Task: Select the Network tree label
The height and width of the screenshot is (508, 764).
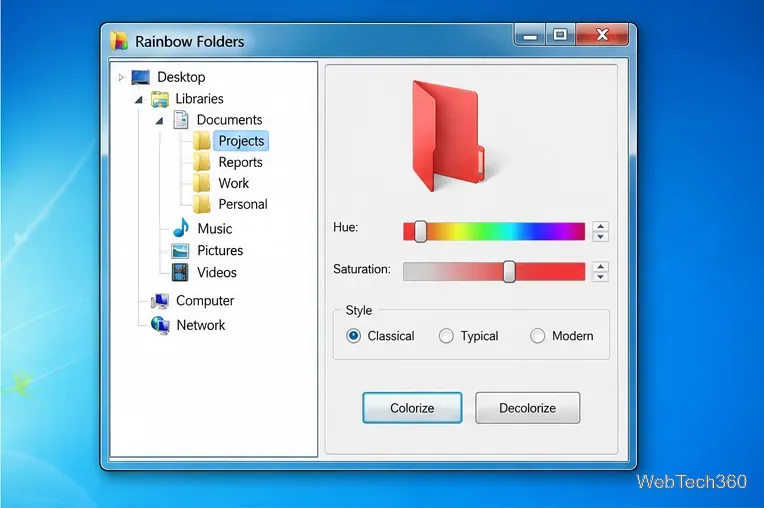Action: pos(201,325)
